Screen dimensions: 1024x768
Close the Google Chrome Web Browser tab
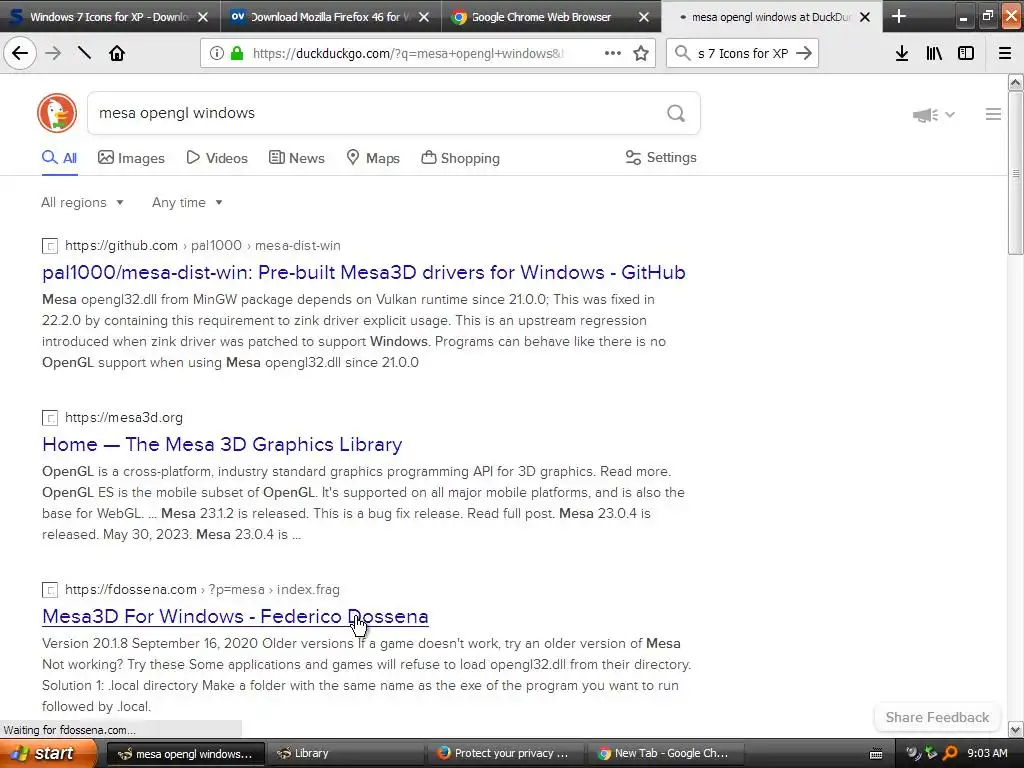pyautogui.click(x=644, y=17)
